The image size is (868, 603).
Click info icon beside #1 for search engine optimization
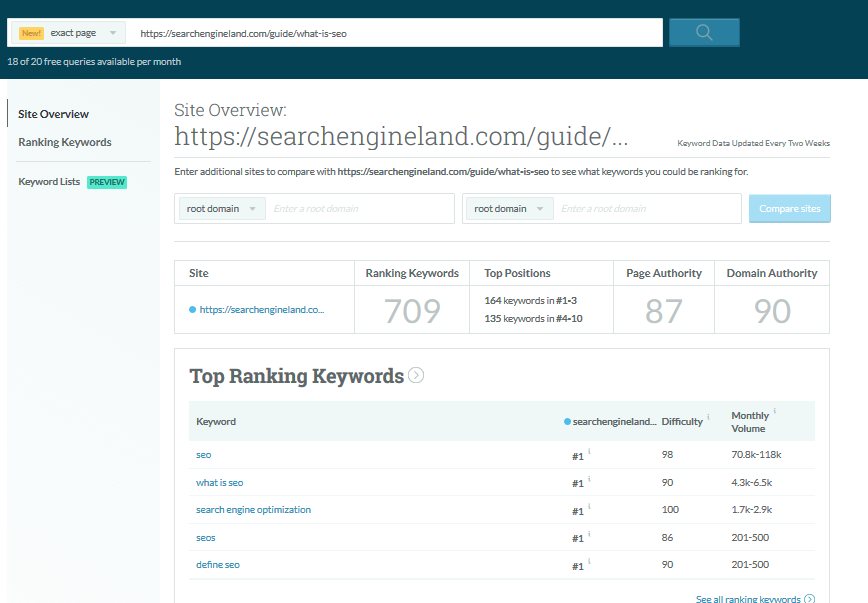[589, 506]
